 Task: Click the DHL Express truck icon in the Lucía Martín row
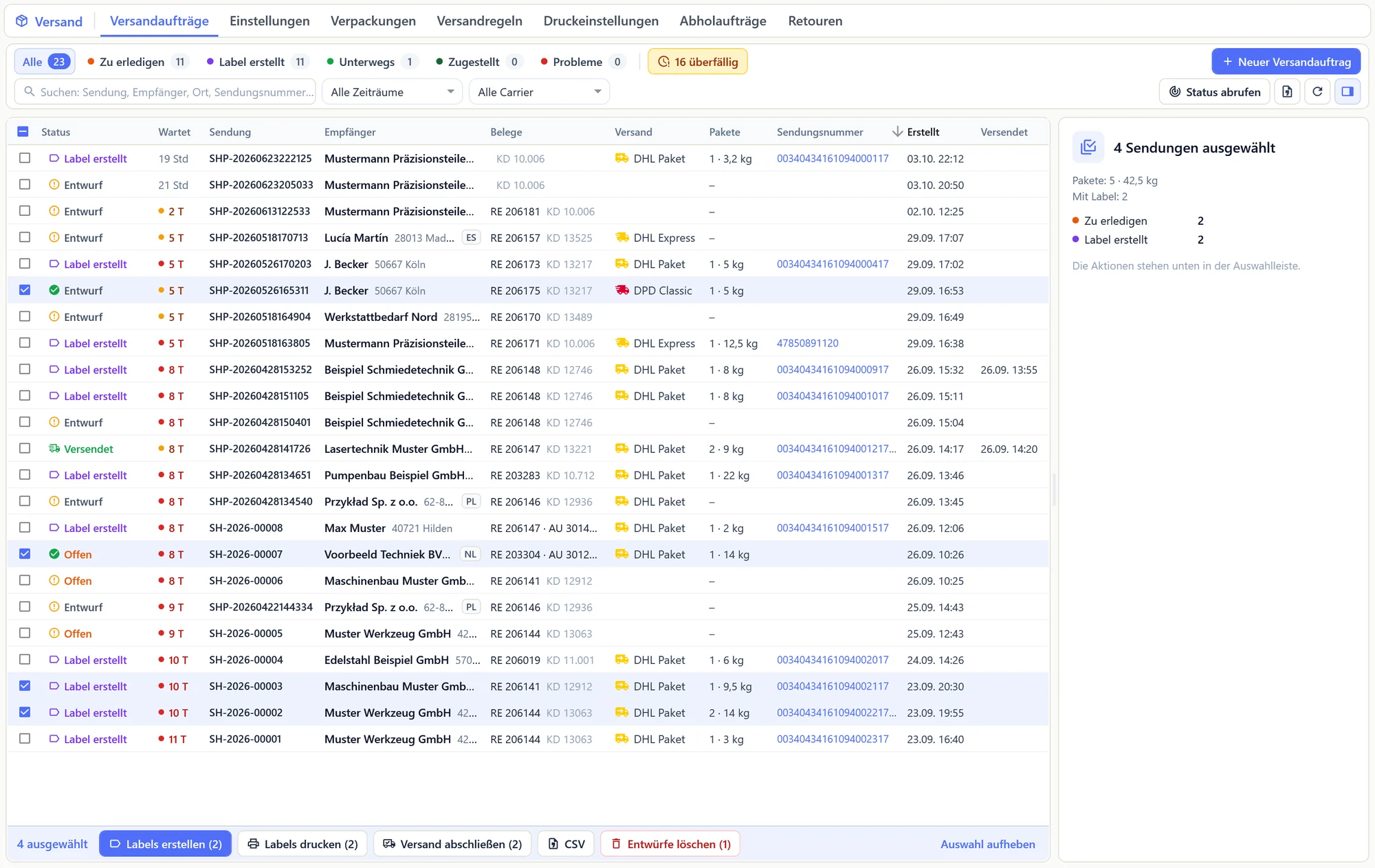(622, 237)
